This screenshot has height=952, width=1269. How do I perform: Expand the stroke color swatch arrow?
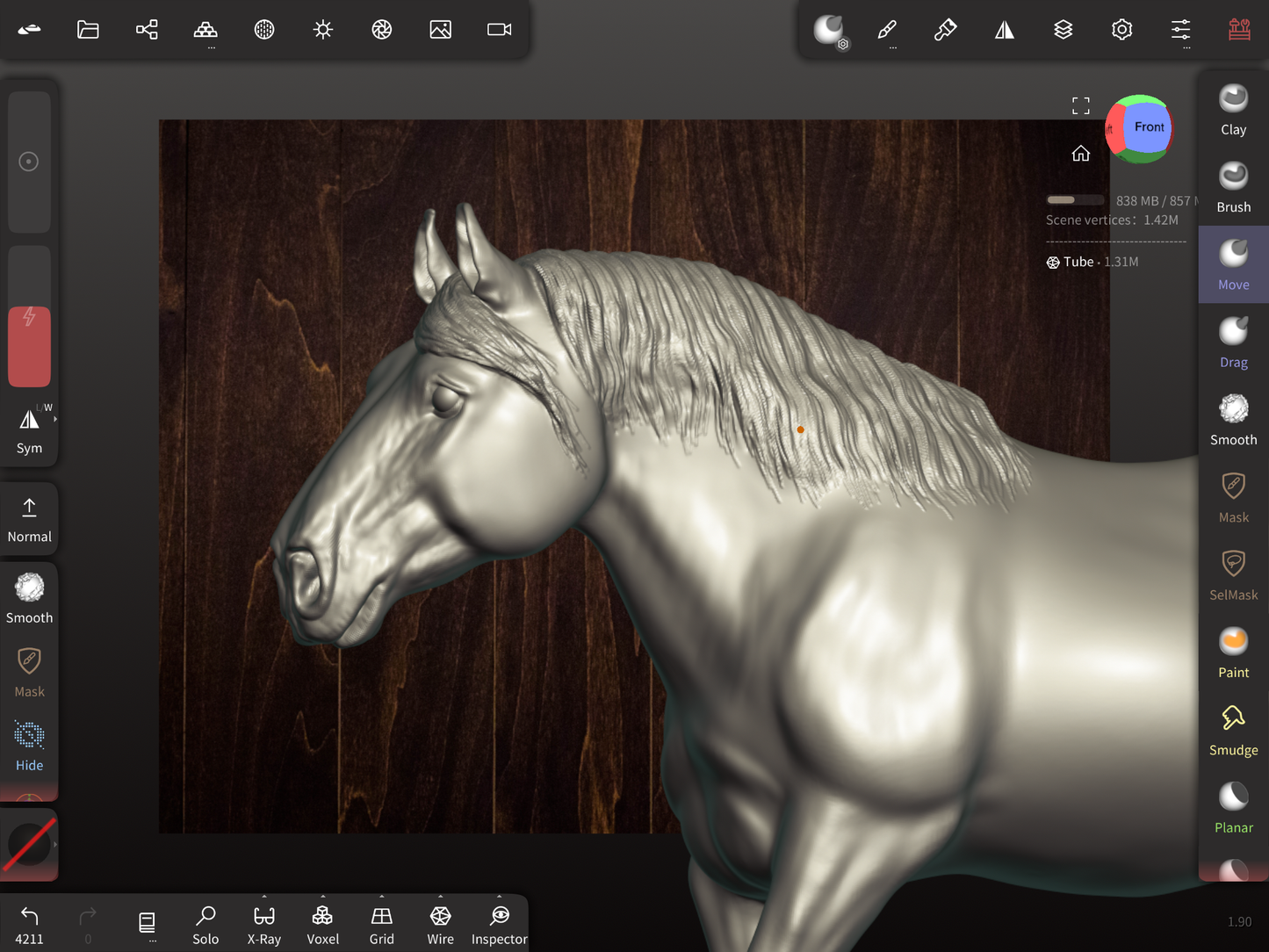click(x=55, y=844)
